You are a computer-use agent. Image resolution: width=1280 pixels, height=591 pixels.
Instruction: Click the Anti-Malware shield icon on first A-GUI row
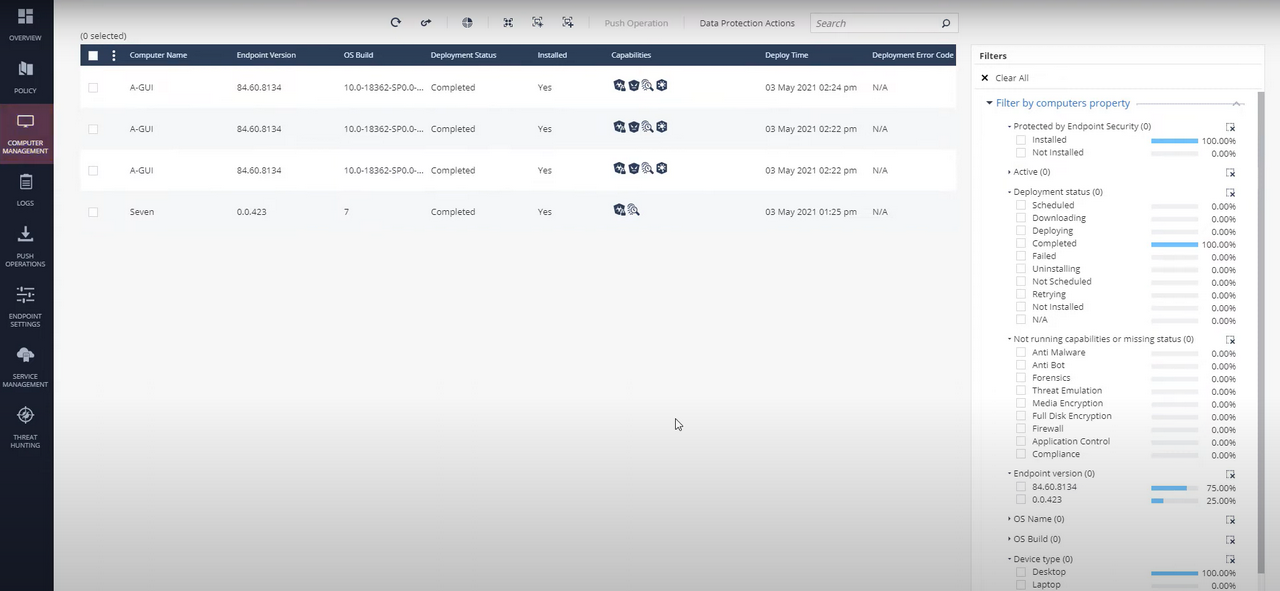619,85
